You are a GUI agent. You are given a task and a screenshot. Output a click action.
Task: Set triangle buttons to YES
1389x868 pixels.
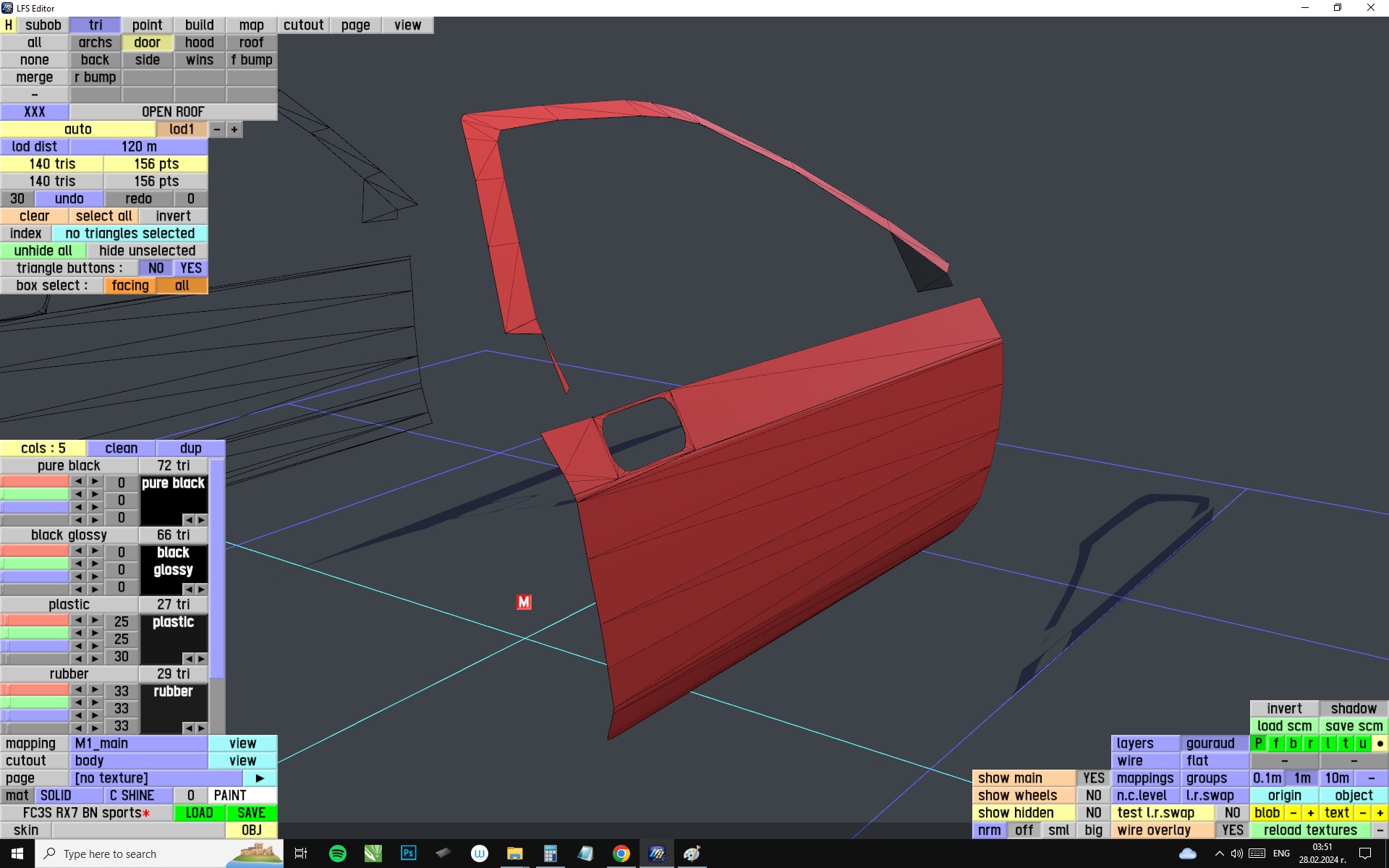click(191, 268)
